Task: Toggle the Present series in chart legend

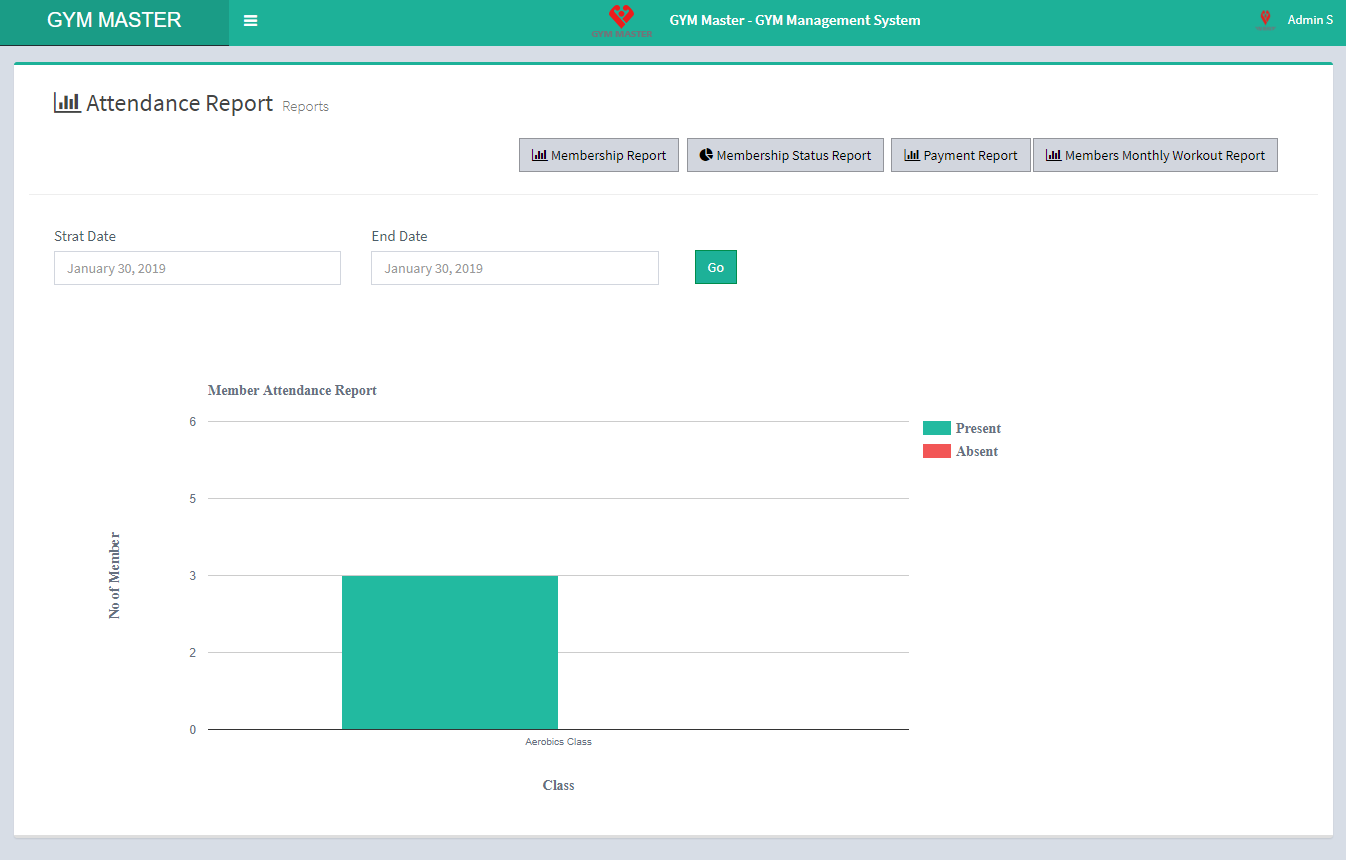Action: point(977,428)
